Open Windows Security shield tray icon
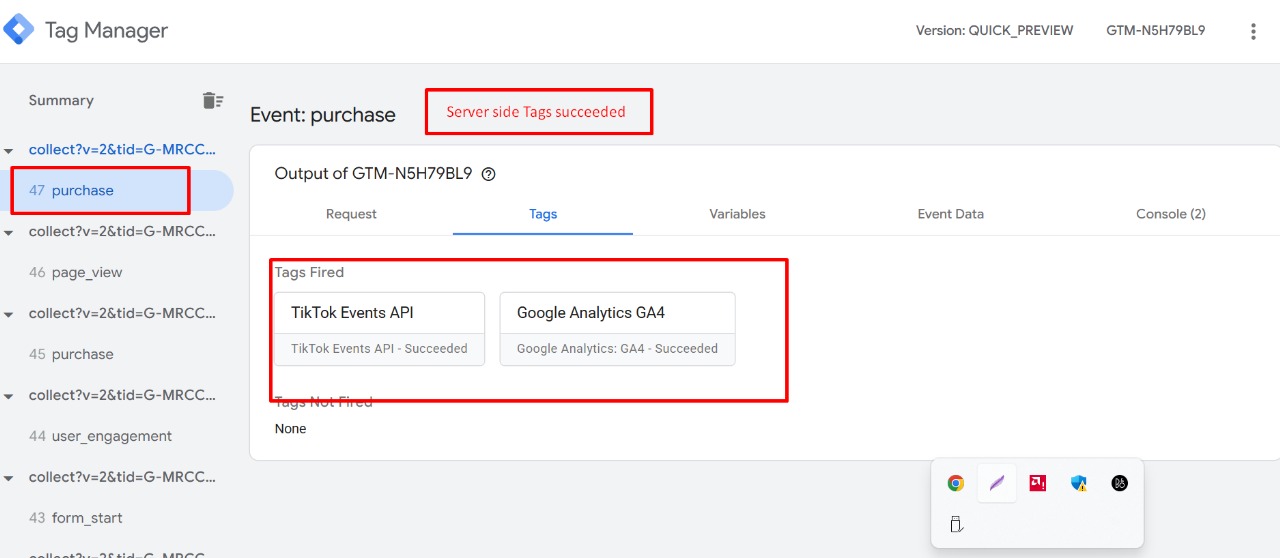Viewport: 1280px width, 558px height. click(x=1079, y=483)
